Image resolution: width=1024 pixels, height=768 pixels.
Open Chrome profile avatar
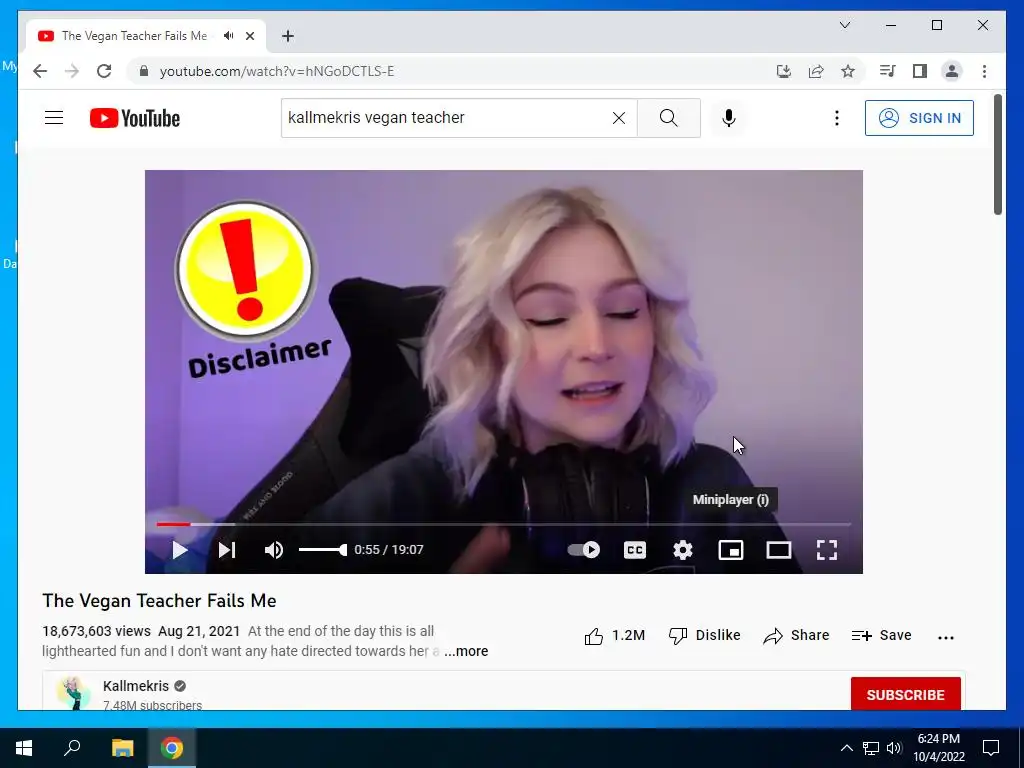coord(952,71)
